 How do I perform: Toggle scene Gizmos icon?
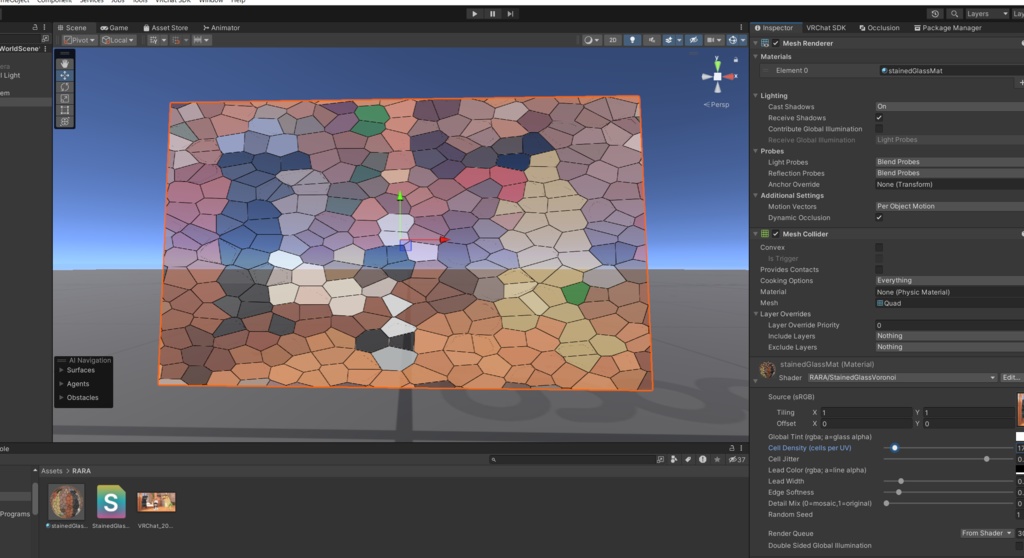coord(733,40)
